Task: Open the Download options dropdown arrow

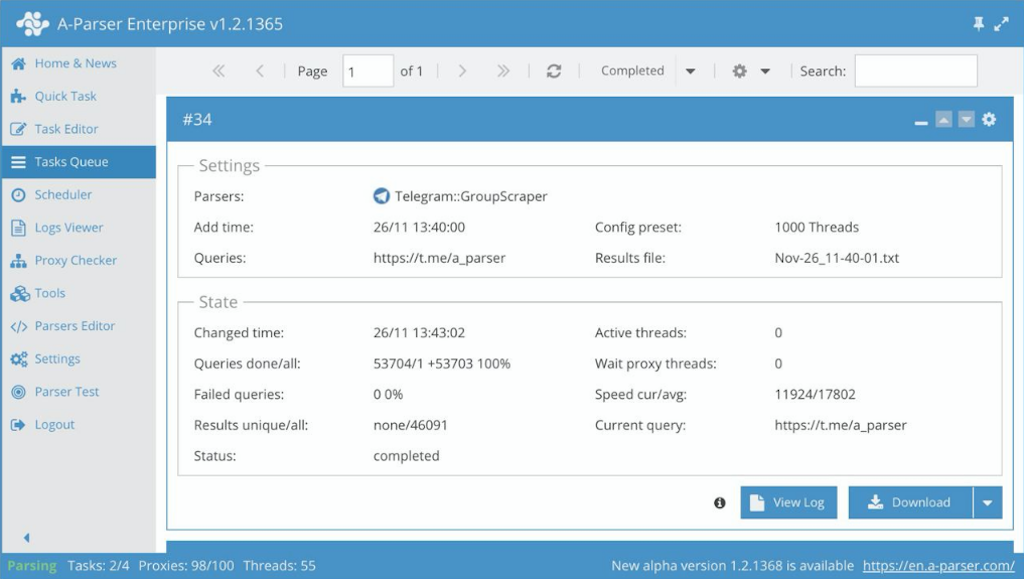Action: pos(987,503)
